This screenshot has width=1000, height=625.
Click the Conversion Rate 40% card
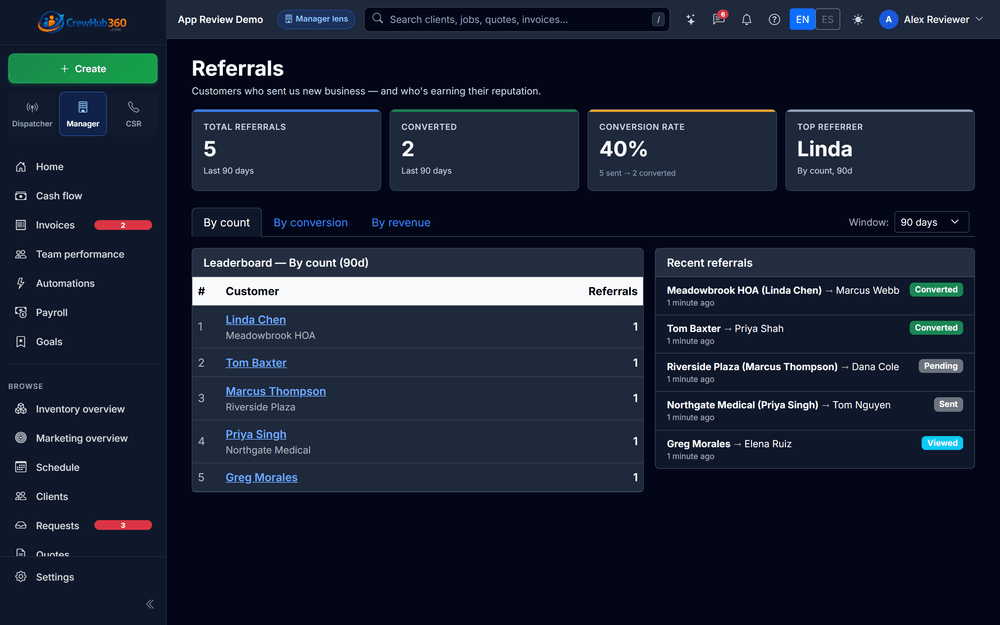point(682,151)
